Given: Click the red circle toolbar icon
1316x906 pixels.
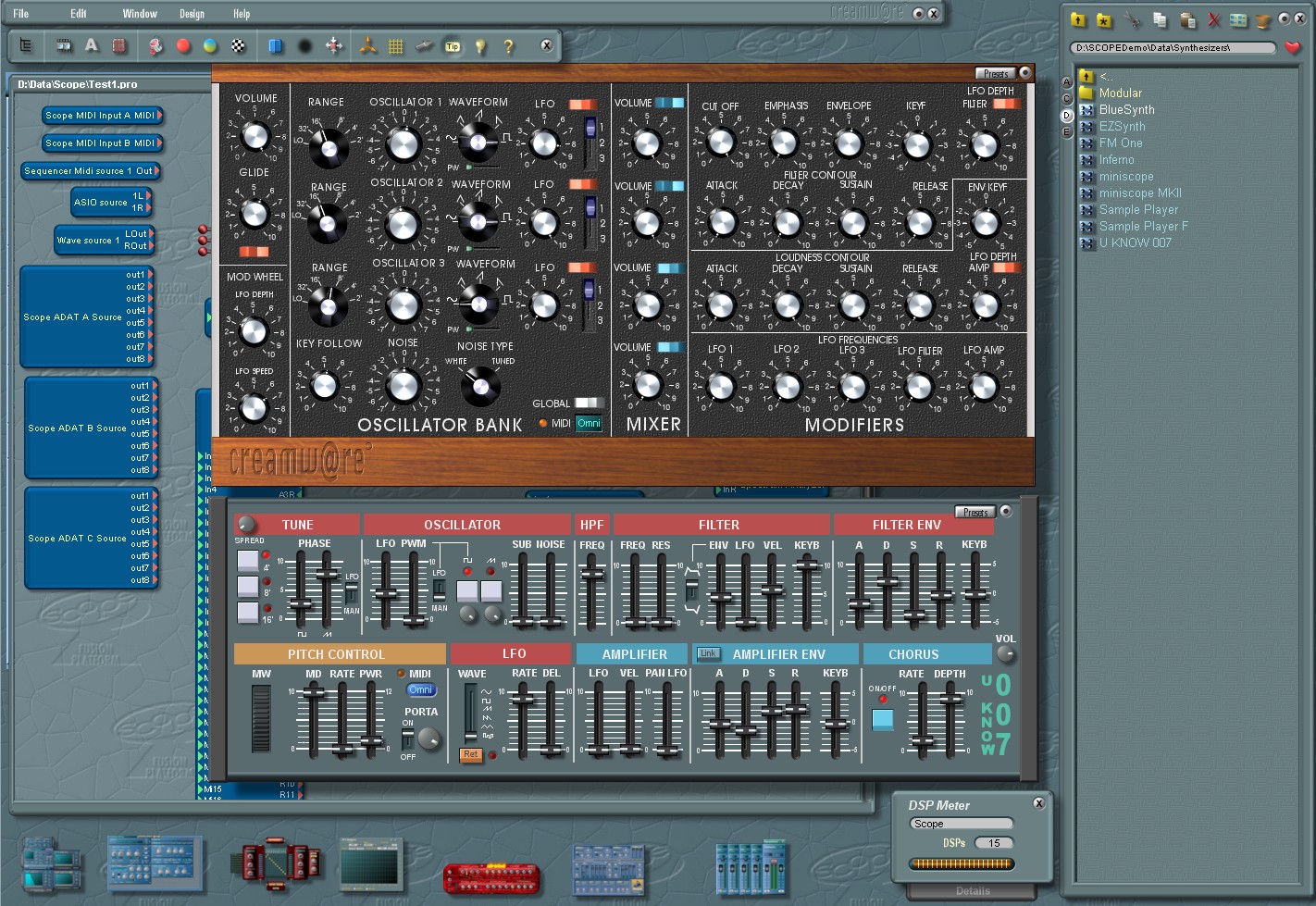Looking at the screenshot, I should tap(183, 45).
